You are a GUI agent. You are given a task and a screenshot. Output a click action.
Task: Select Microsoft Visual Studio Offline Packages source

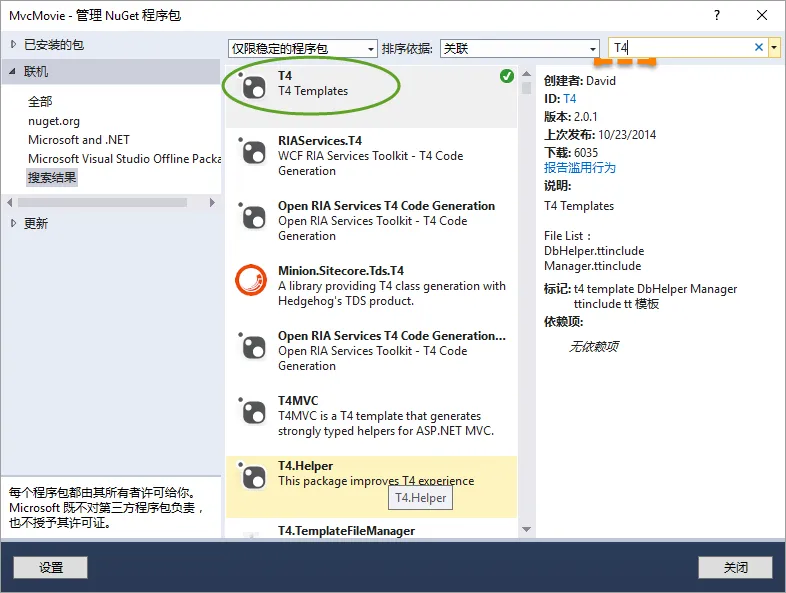pyautogui.click(x=124, y=159)
